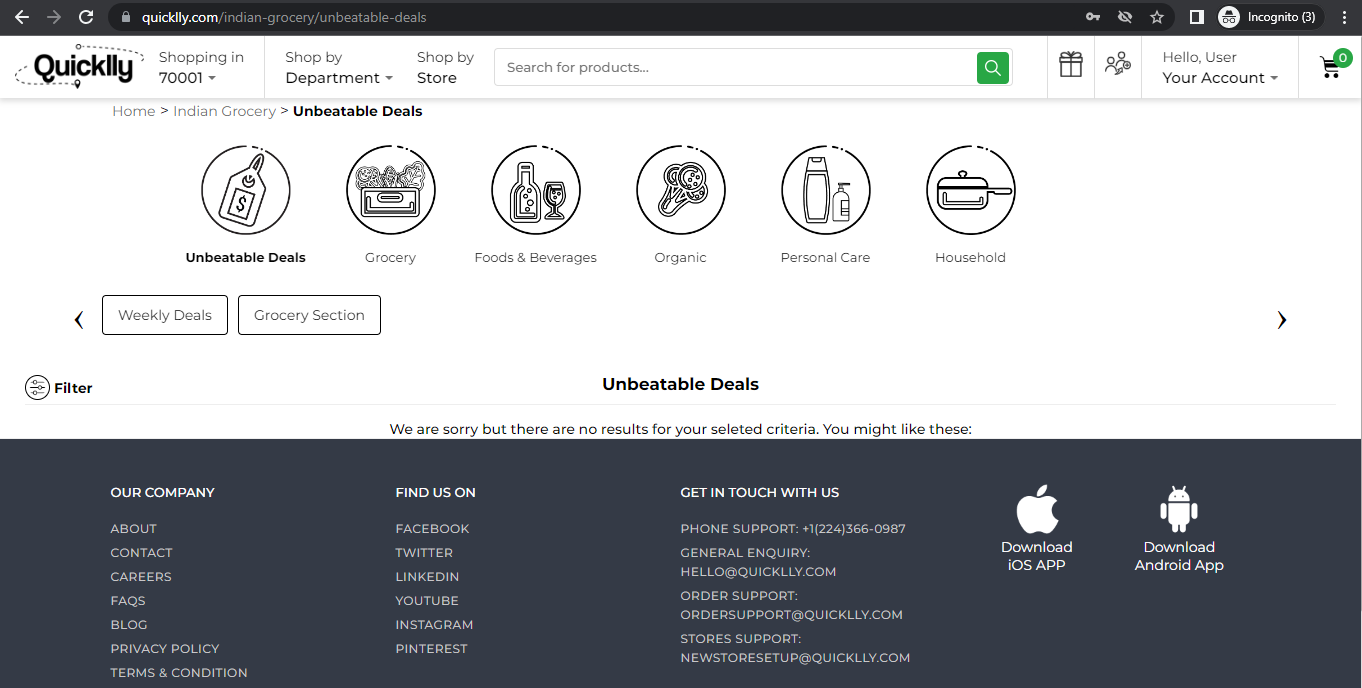
Task: Select the Unbeatable Deals price tag icon
Action: (246, 190)
